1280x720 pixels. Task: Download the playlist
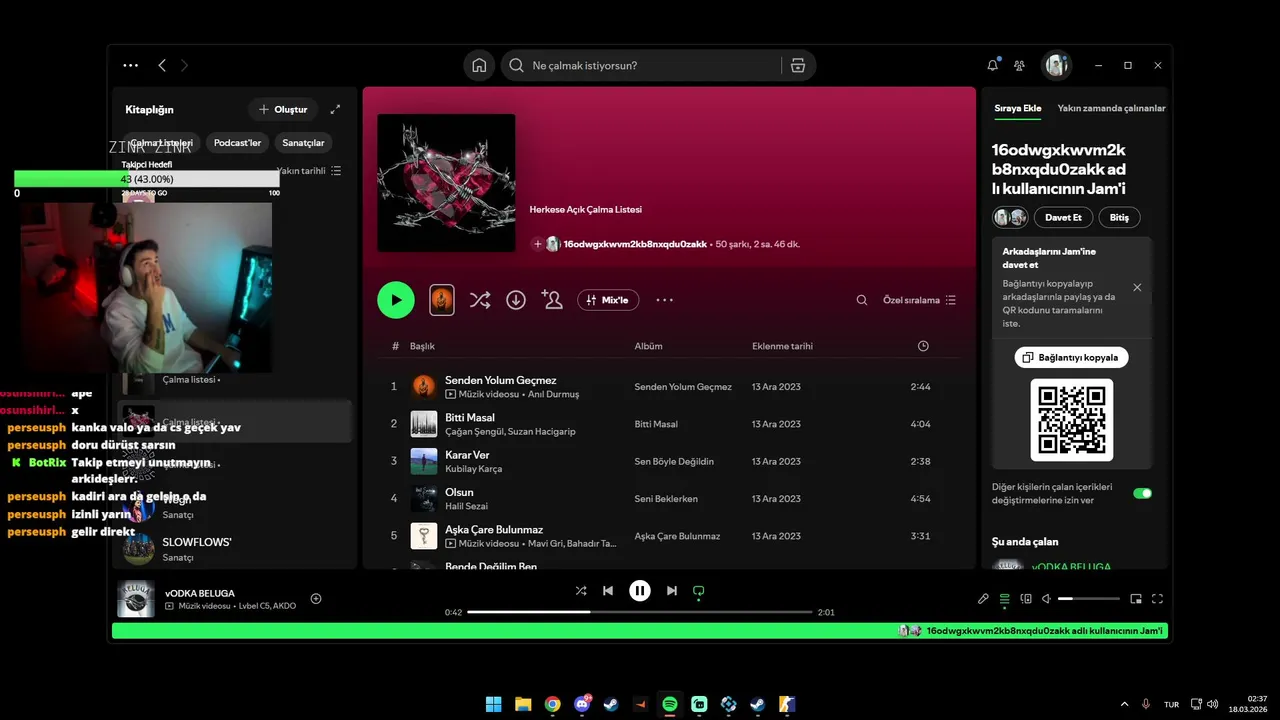516,300
